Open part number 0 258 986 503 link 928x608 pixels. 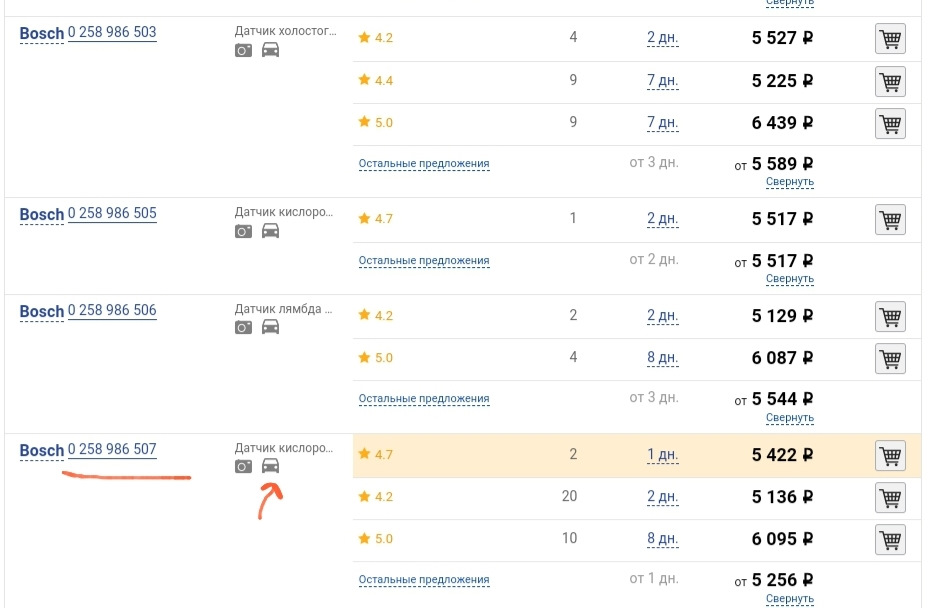[112, 32]
